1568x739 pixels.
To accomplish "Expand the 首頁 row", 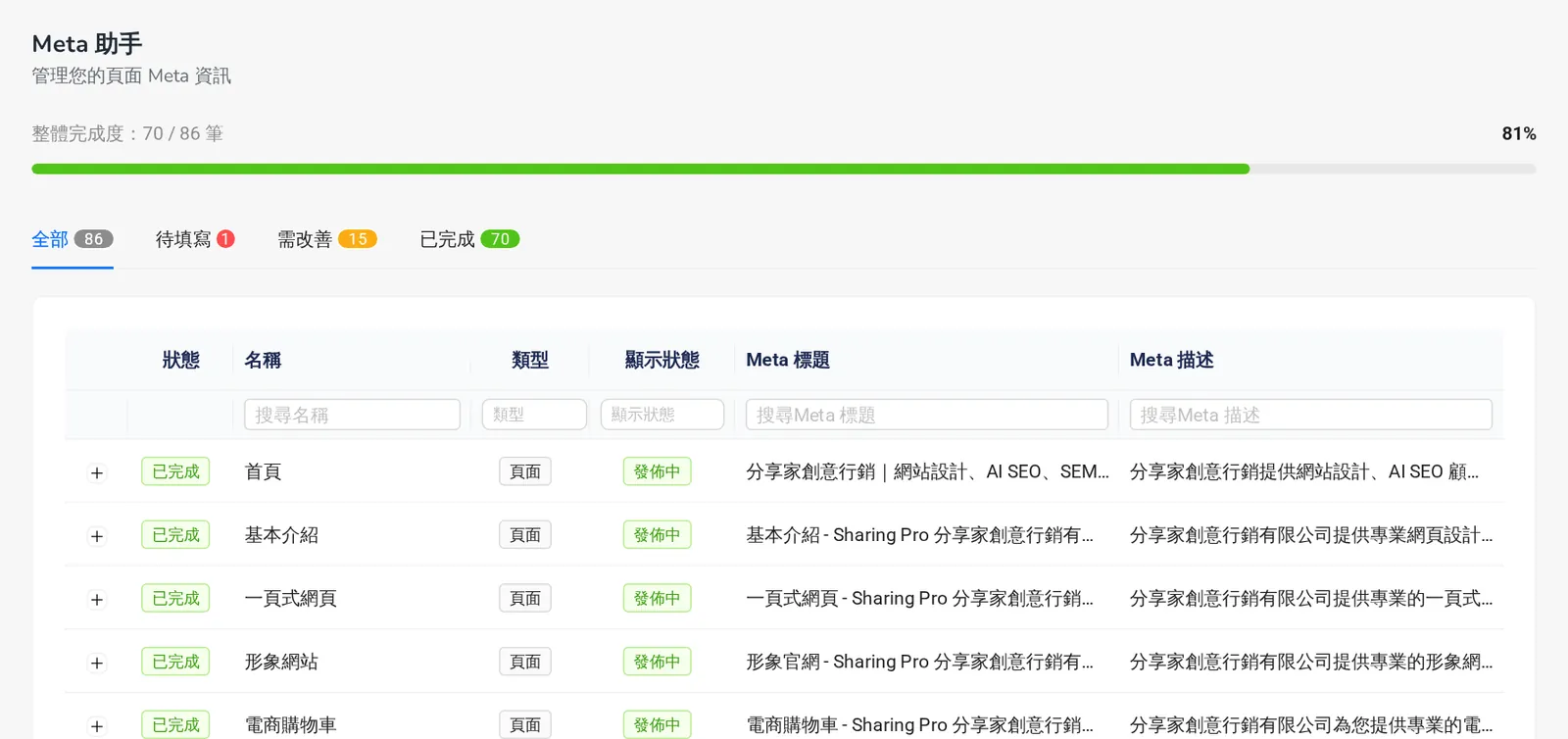I will (x=97, y=473).
